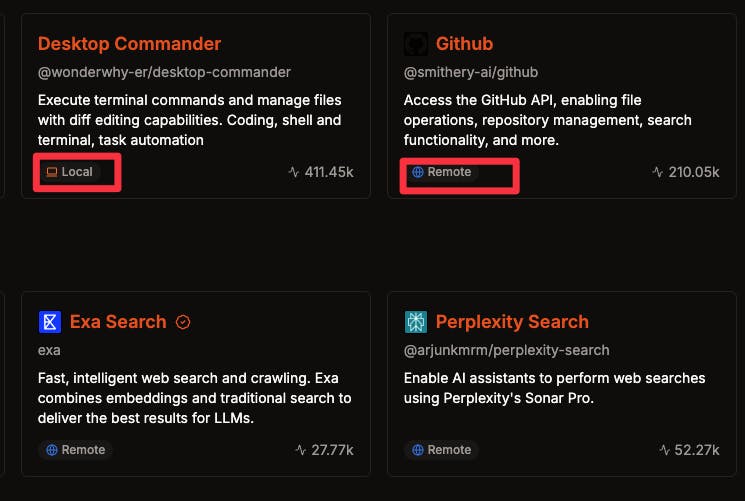Click the Exa Search blue logo icon
Image resolution: width=745 pixels, height=501 pixels.
click(50, 322)
